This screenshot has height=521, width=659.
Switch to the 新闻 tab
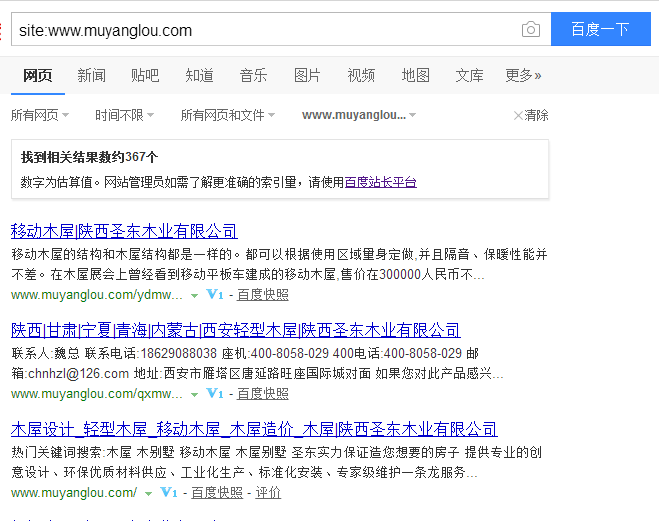(x=91, y=75)
